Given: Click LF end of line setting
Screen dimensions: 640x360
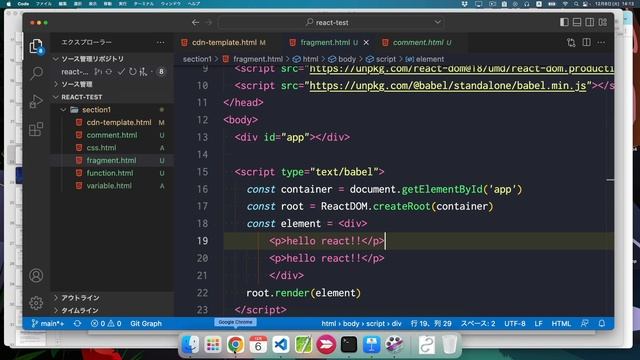Looking at the screenshot, I should point(538,324).
